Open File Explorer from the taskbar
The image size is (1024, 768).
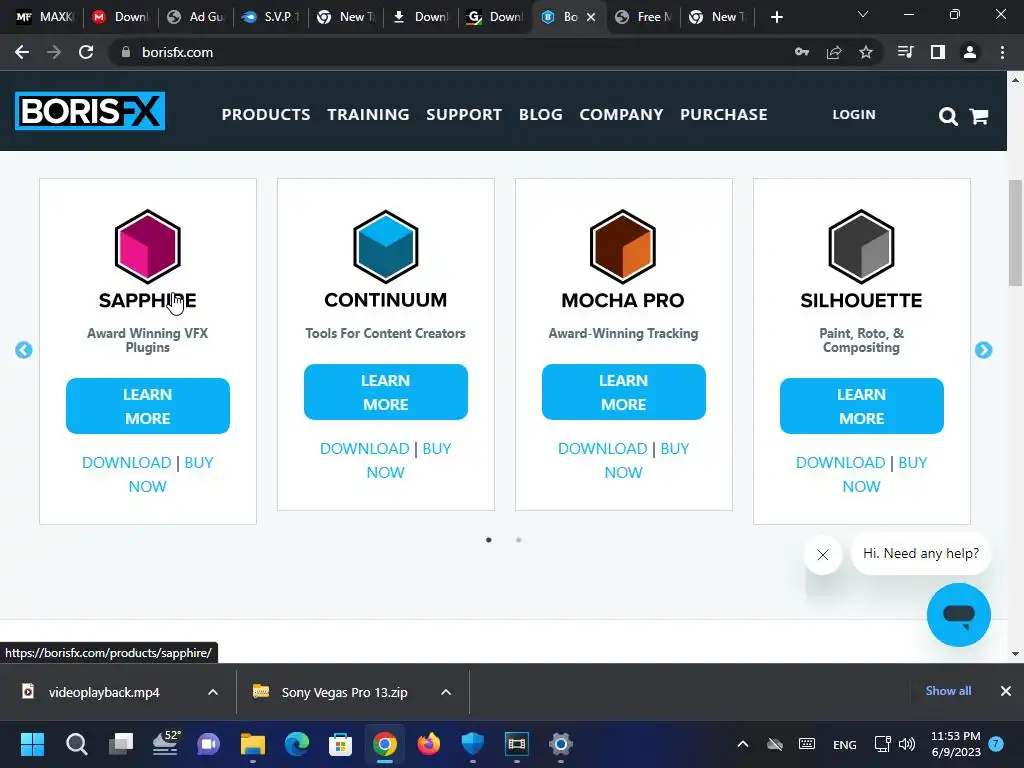pyautogui.click(x=253, y=744)
